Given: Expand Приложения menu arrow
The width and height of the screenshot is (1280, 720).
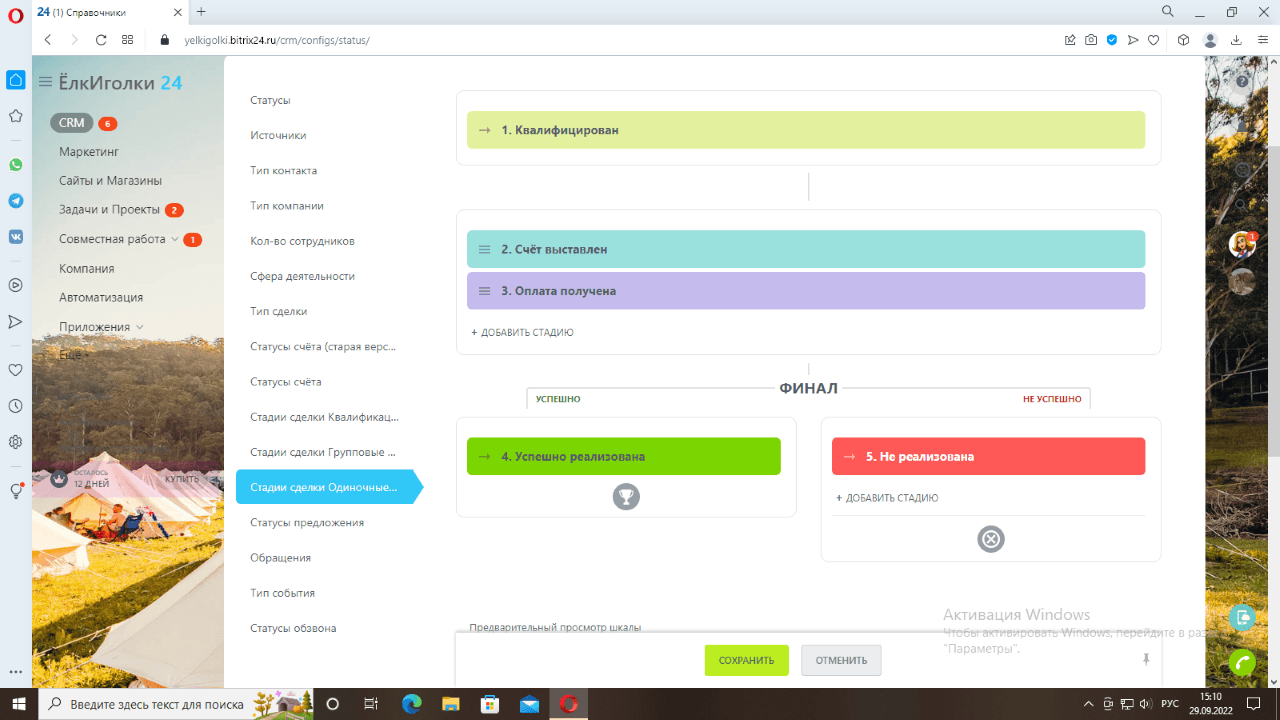Looking at the screenshot, I should pyautogui.click(x=140, y=327).
